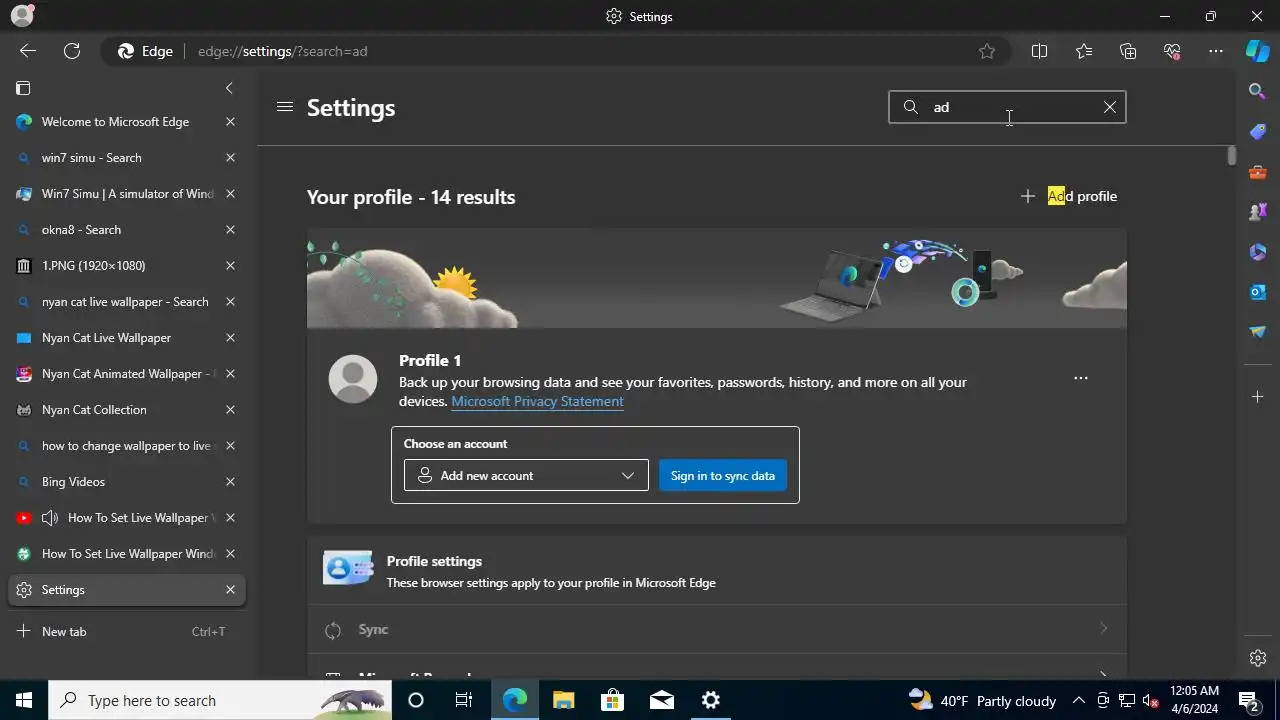
Task: Open the notification center
Action: (1249, 700)
